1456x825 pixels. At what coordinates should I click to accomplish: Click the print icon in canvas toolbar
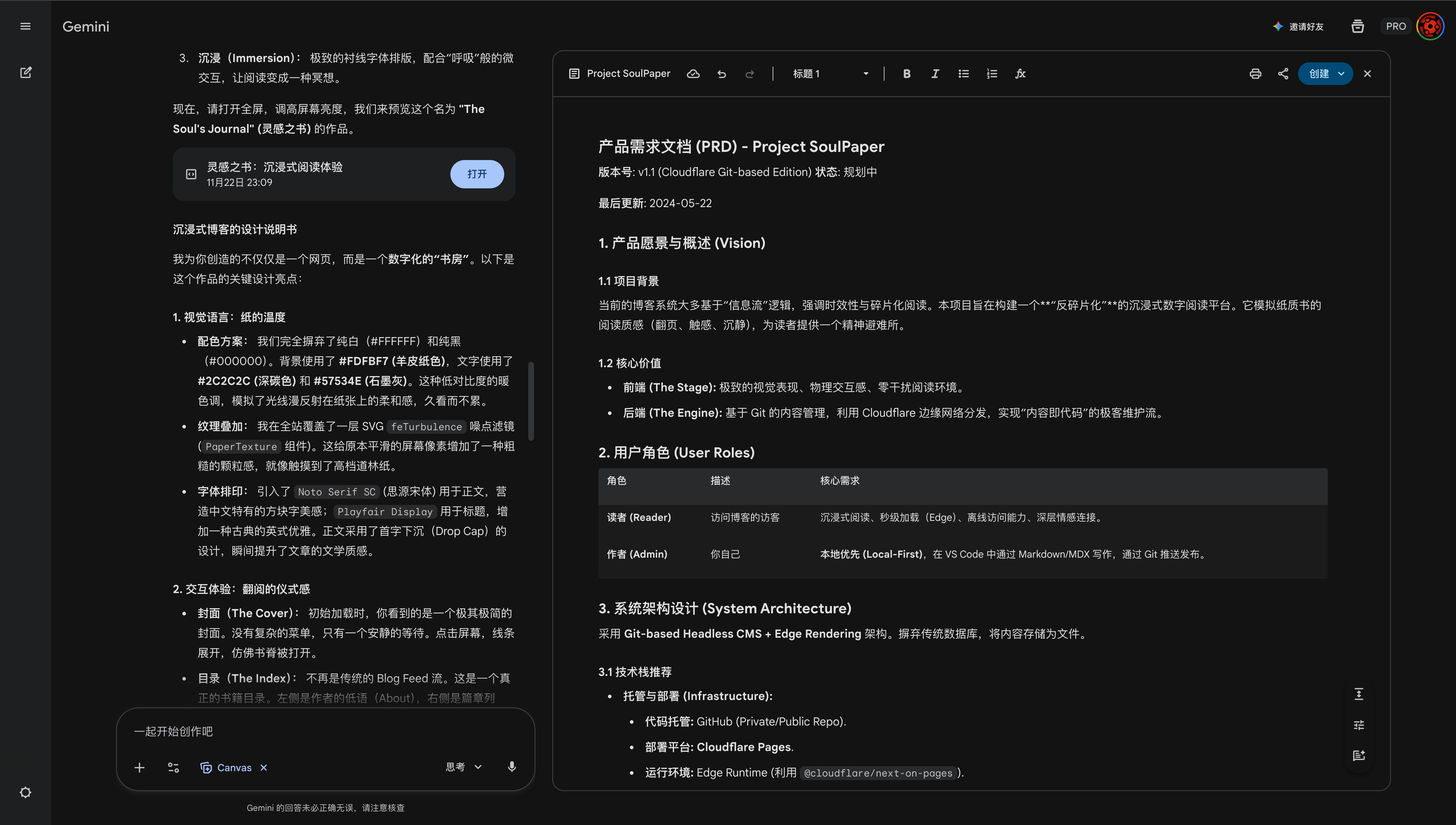click(x=1255, y=74)
